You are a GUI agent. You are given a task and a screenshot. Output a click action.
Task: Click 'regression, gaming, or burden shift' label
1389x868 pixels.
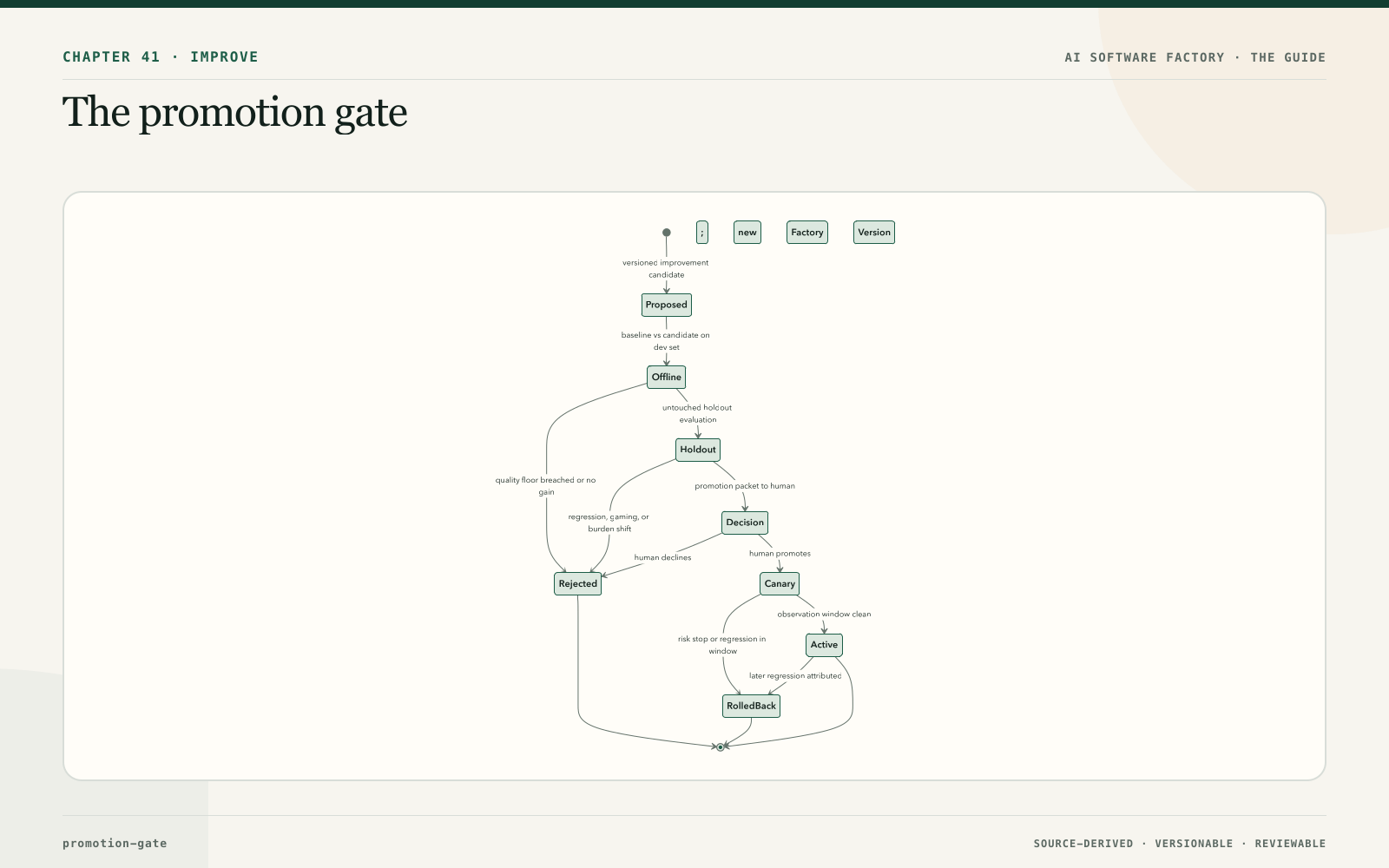click(x=609, y=523)
